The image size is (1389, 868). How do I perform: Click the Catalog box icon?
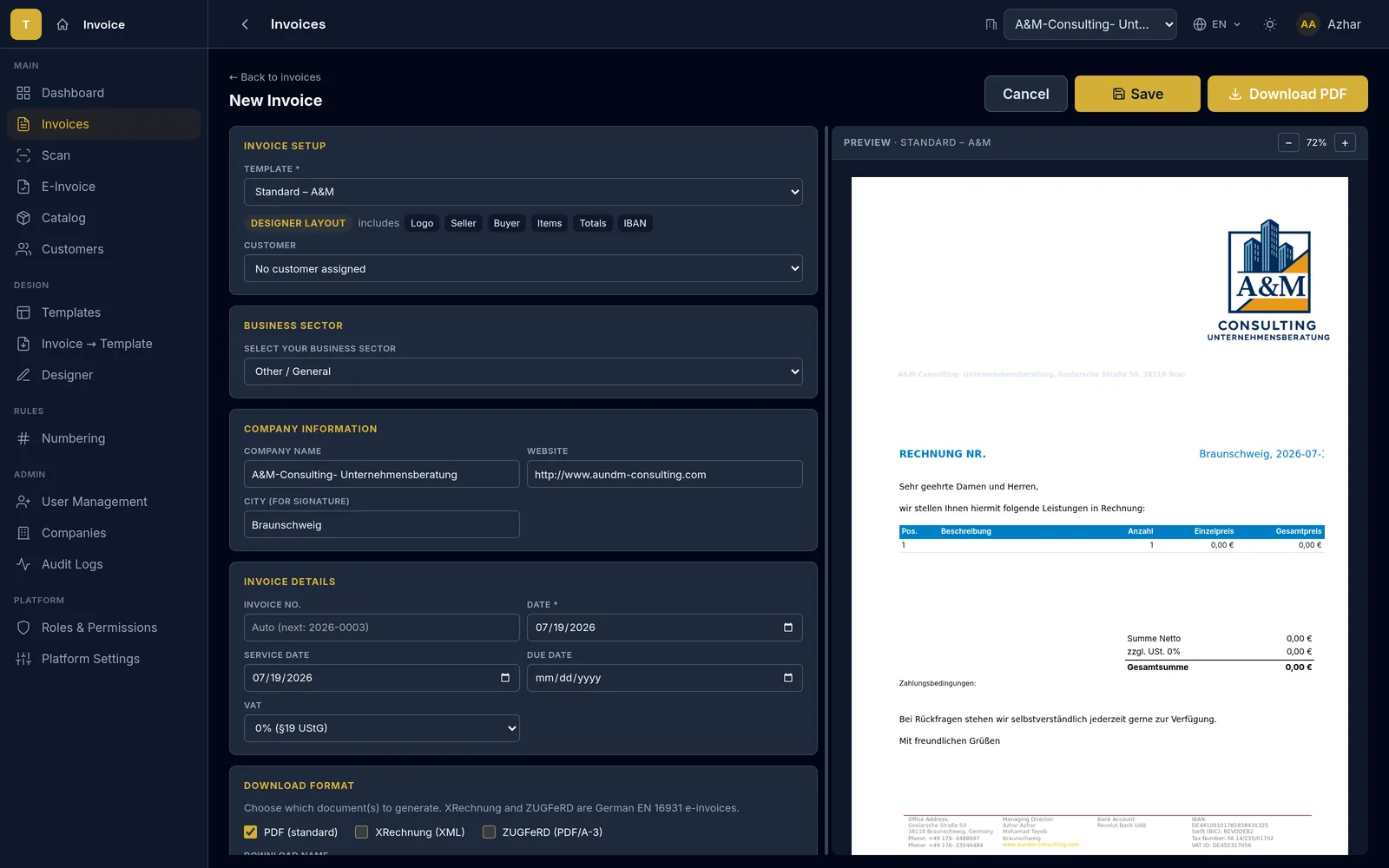pyautogui.click(x=23, y=218)
